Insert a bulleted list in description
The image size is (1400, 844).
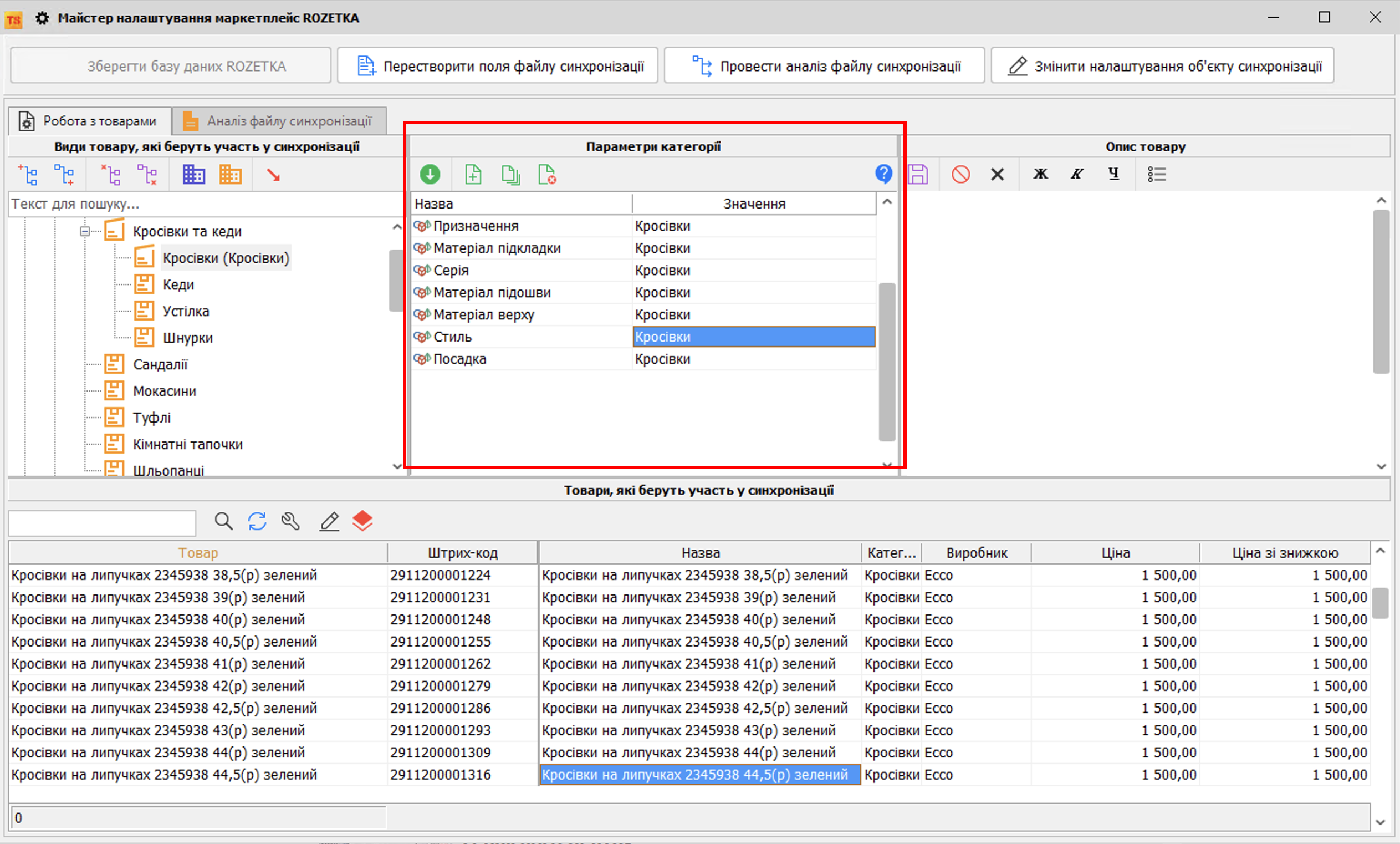[x=1156, y=174]
